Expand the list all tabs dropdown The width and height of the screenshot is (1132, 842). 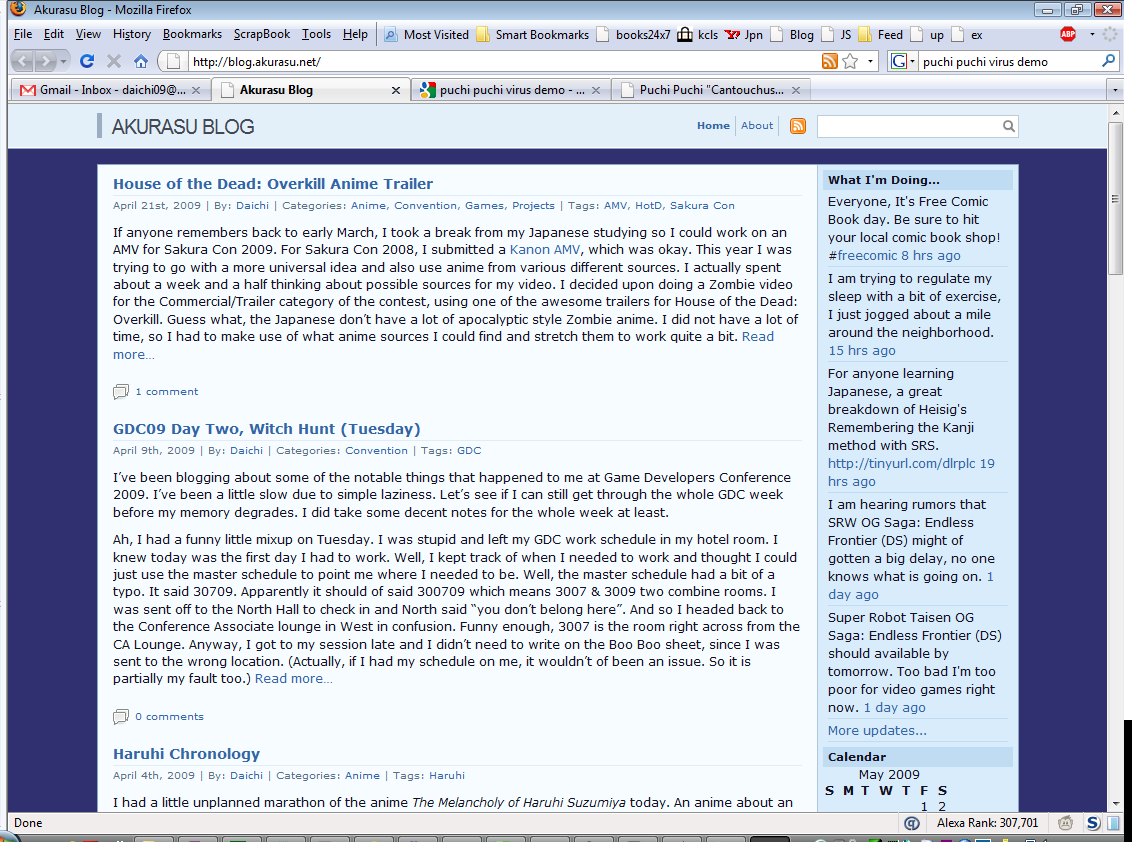pyautogui.click(x=1115, y=90)
